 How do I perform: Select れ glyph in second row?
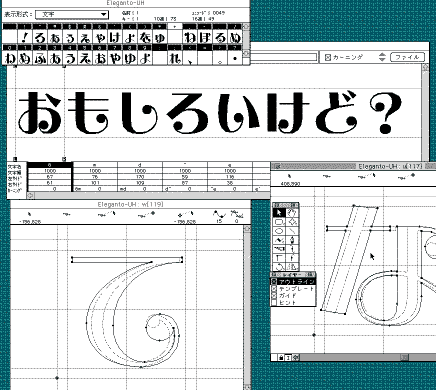tap(174, 58)
